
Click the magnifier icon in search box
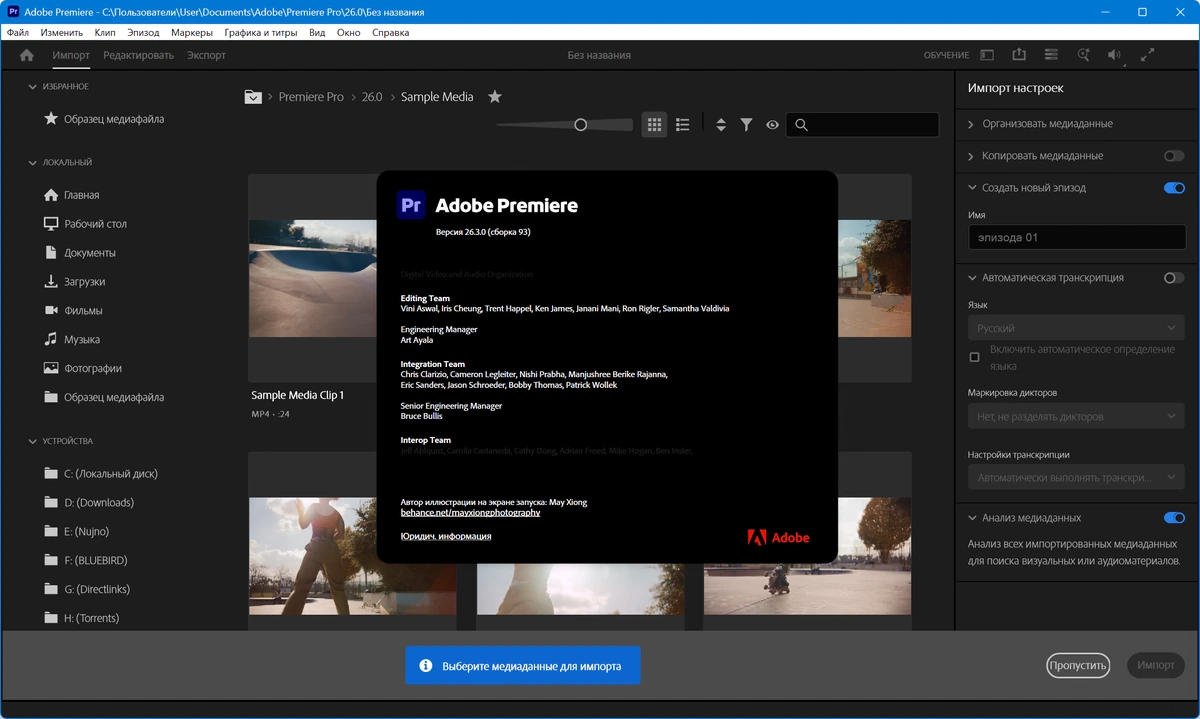click(802, 125)
